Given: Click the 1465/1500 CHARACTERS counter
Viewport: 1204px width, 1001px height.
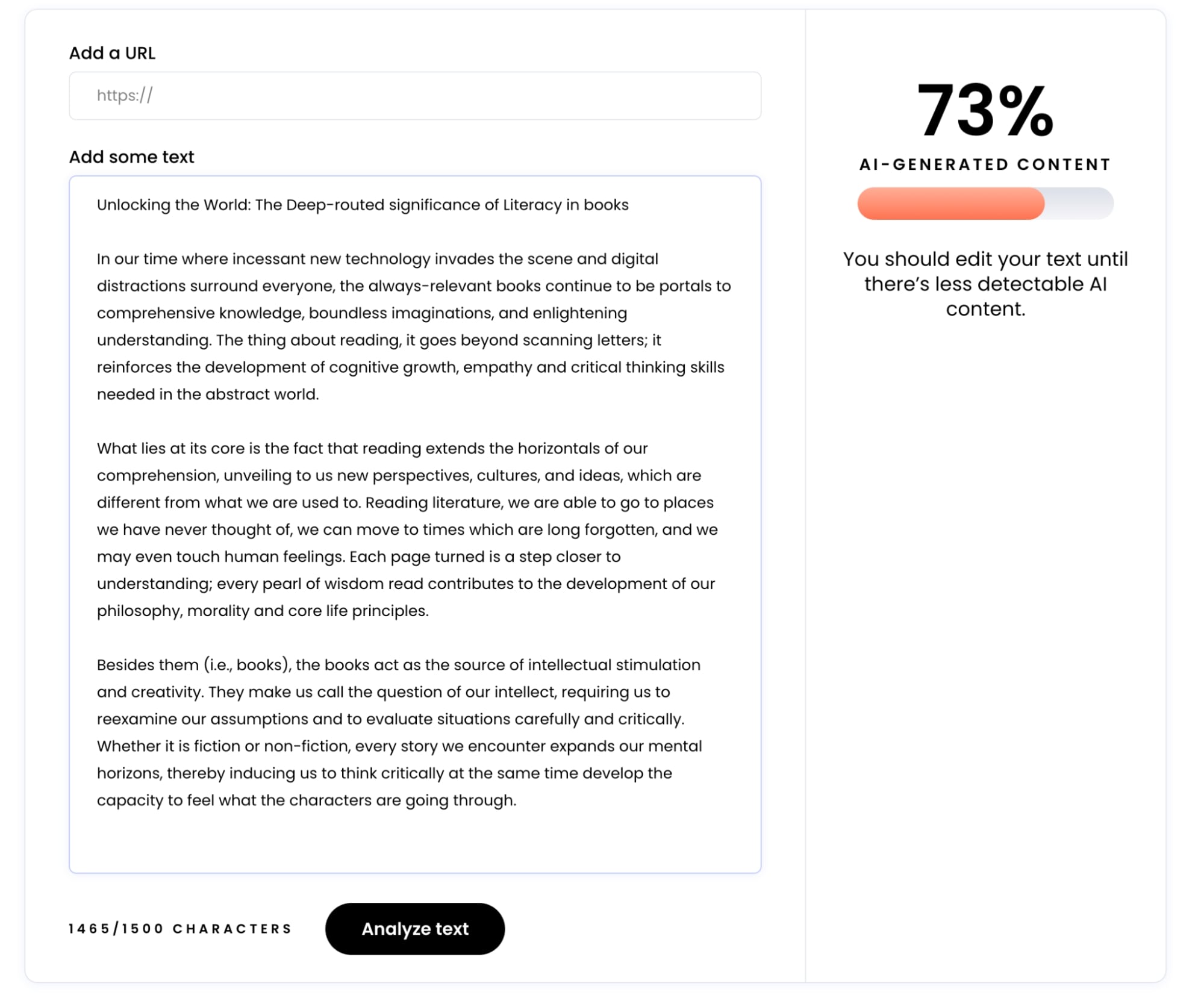Looking at the screenshot, I should (x=179, y=928).
